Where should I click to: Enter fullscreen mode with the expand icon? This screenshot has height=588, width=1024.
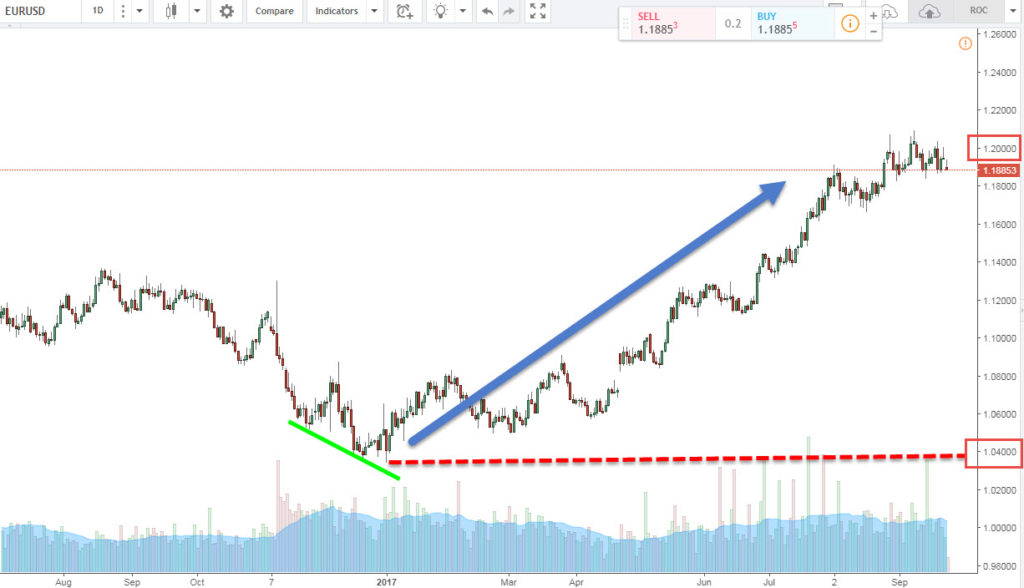[536, 11]
